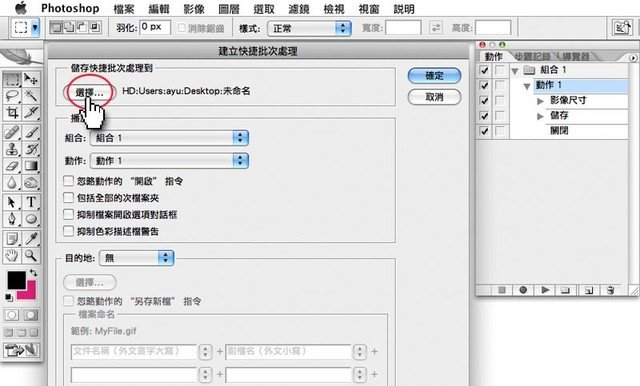Select the Healing Brush tool
Viewport: 640px width, 386px height.
12,132
